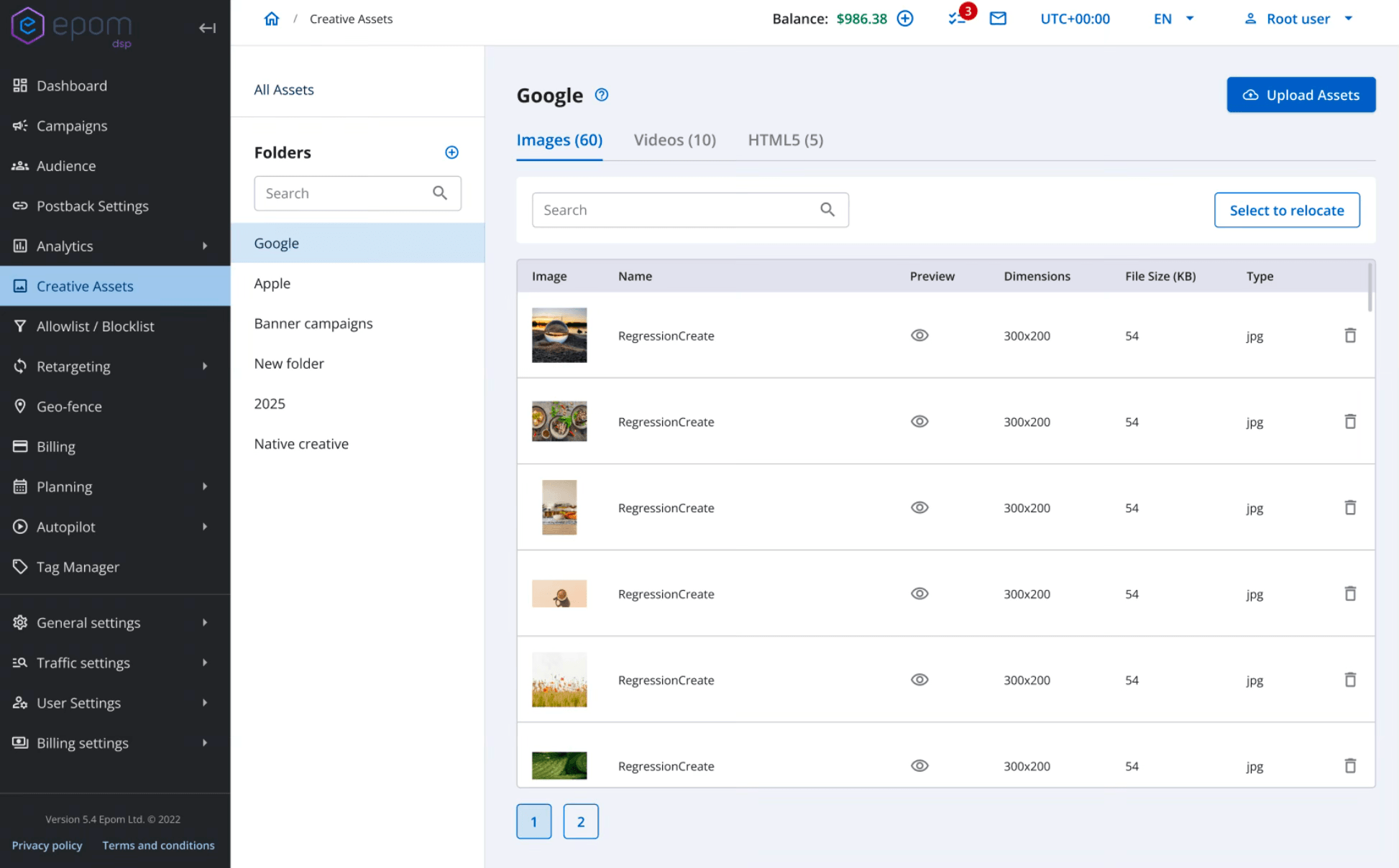Click the magnifier in the folder search box
The height and width of the screenshot is (868, 1399).
coord(440,193)
